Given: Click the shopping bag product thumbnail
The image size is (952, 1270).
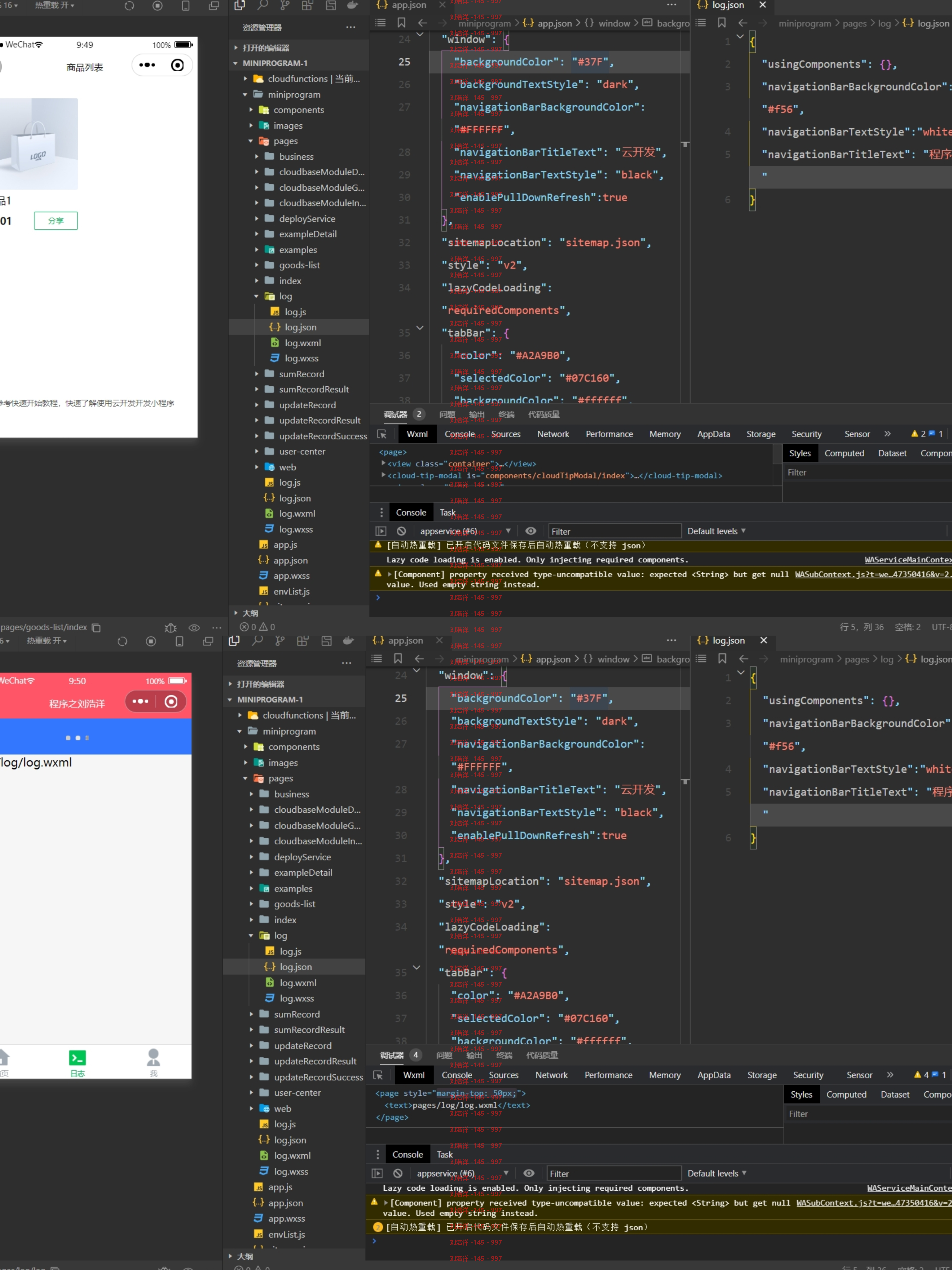Looking at the screenshot, I should click(38, 144).
